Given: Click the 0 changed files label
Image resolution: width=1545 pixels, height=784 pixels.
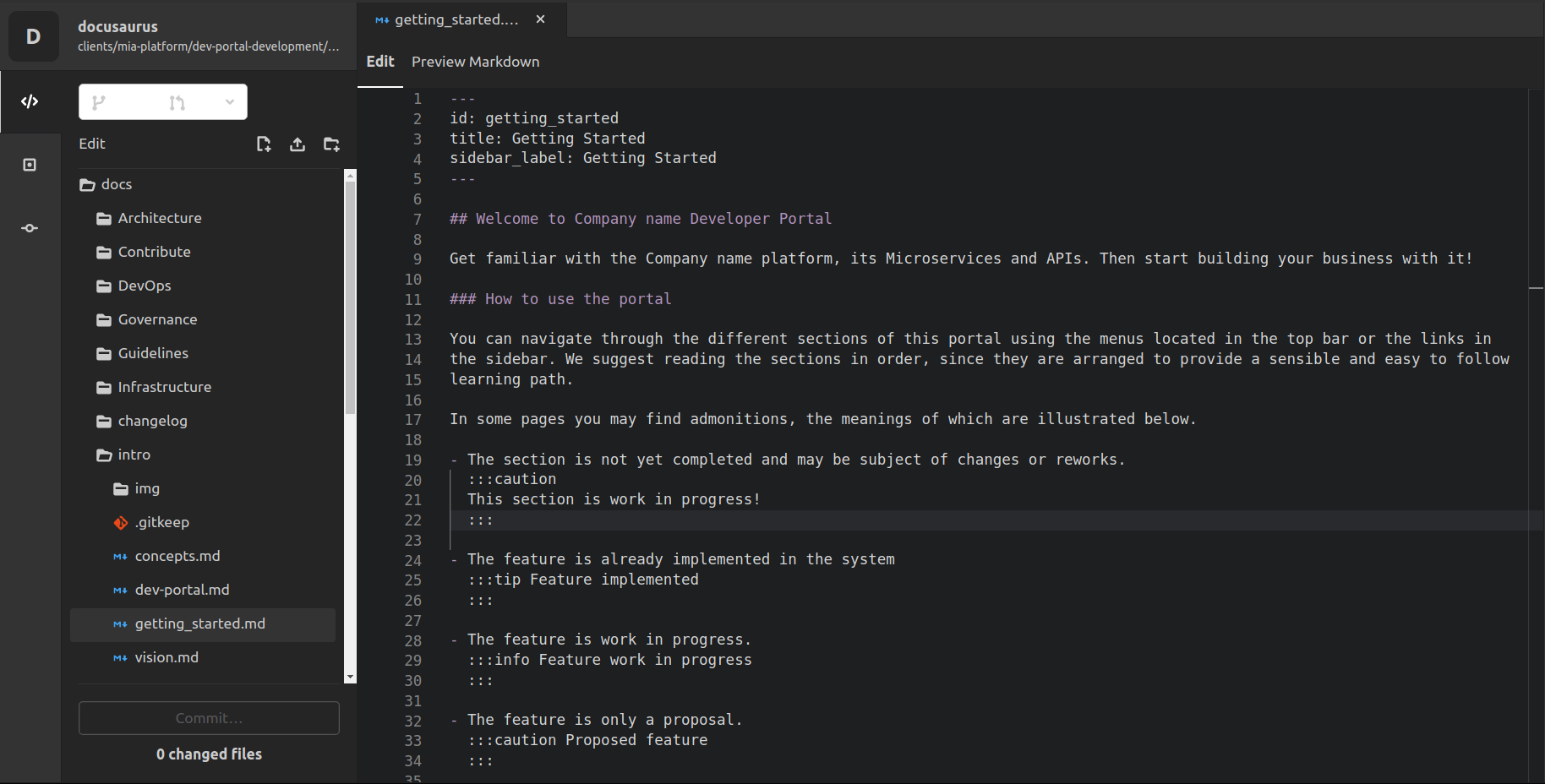Looking at the screenshot, I should pyautogui.click(x=209, y=754).
